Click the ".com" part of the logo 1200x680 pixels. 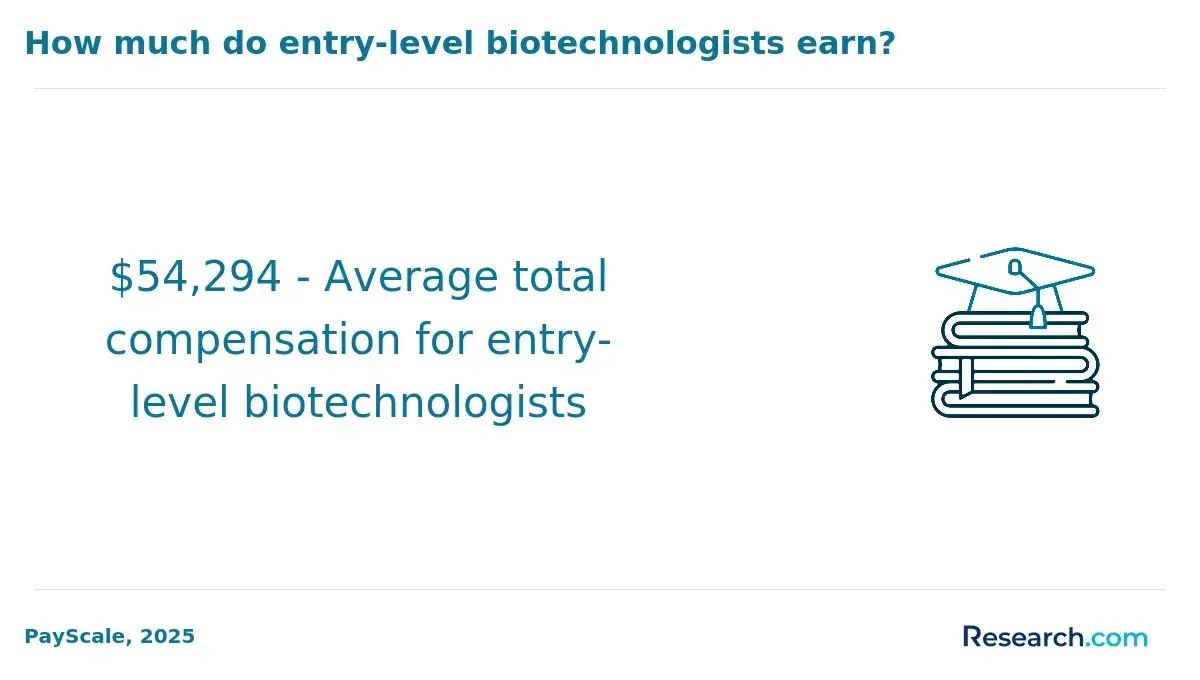coord(1117,637)
